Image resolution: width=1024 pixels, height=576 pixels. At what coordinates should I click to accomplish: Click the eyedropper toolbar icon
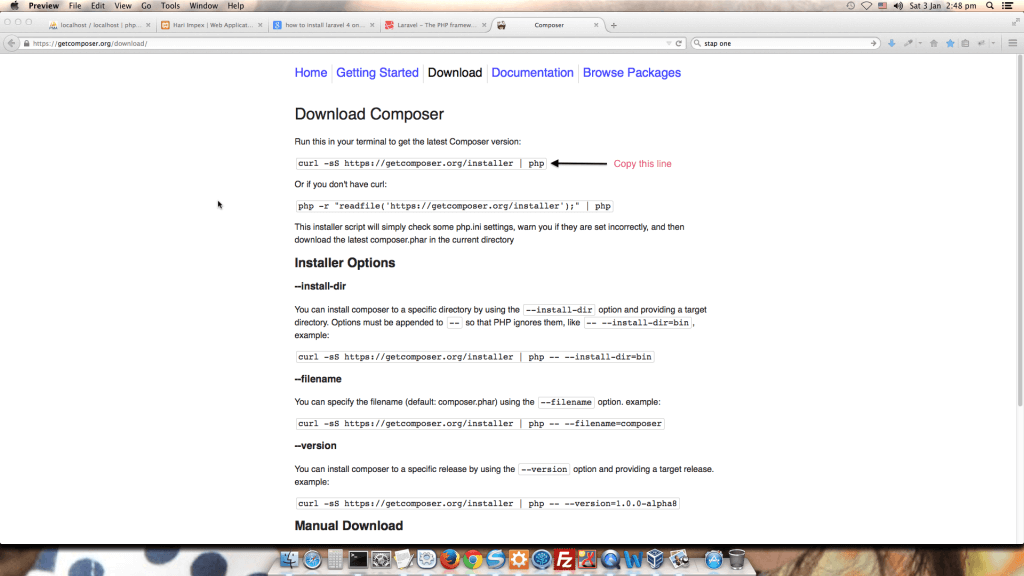pyautogui.click(x=908, y=43)
